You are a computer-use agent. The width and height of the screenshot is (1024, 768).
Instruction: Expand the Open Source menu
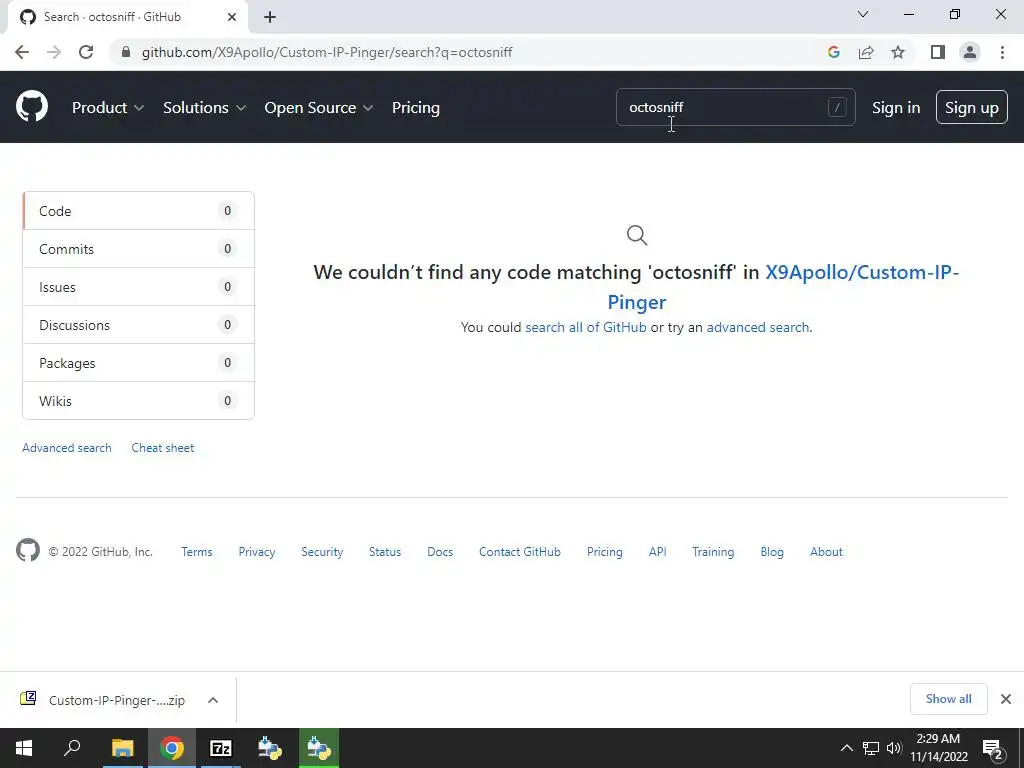pos(319,108)
